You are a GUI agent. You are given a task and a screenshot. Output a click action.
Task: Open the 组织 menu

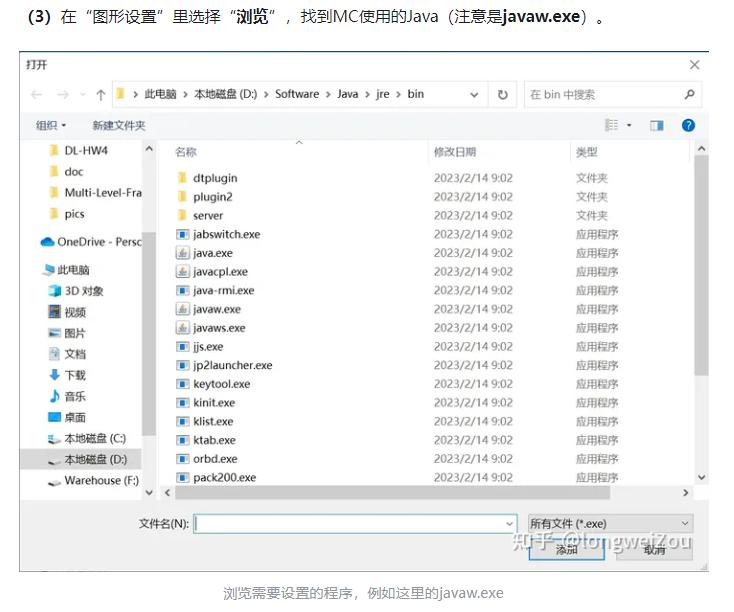pyautogui.click(x=51, y=125)
